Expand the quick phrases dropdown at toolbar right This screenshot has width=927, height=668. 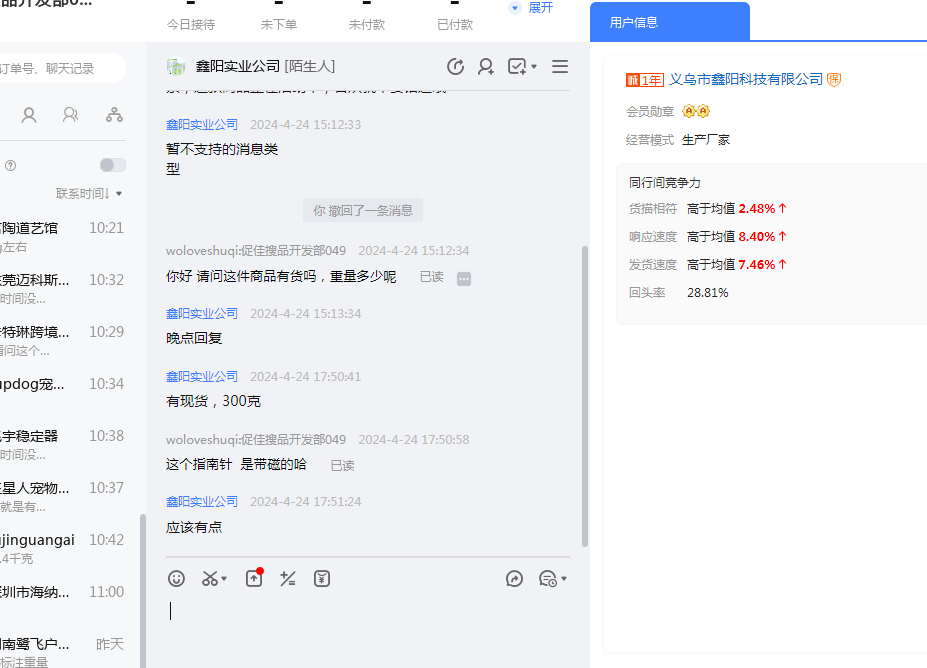click(x=564, y=579)
